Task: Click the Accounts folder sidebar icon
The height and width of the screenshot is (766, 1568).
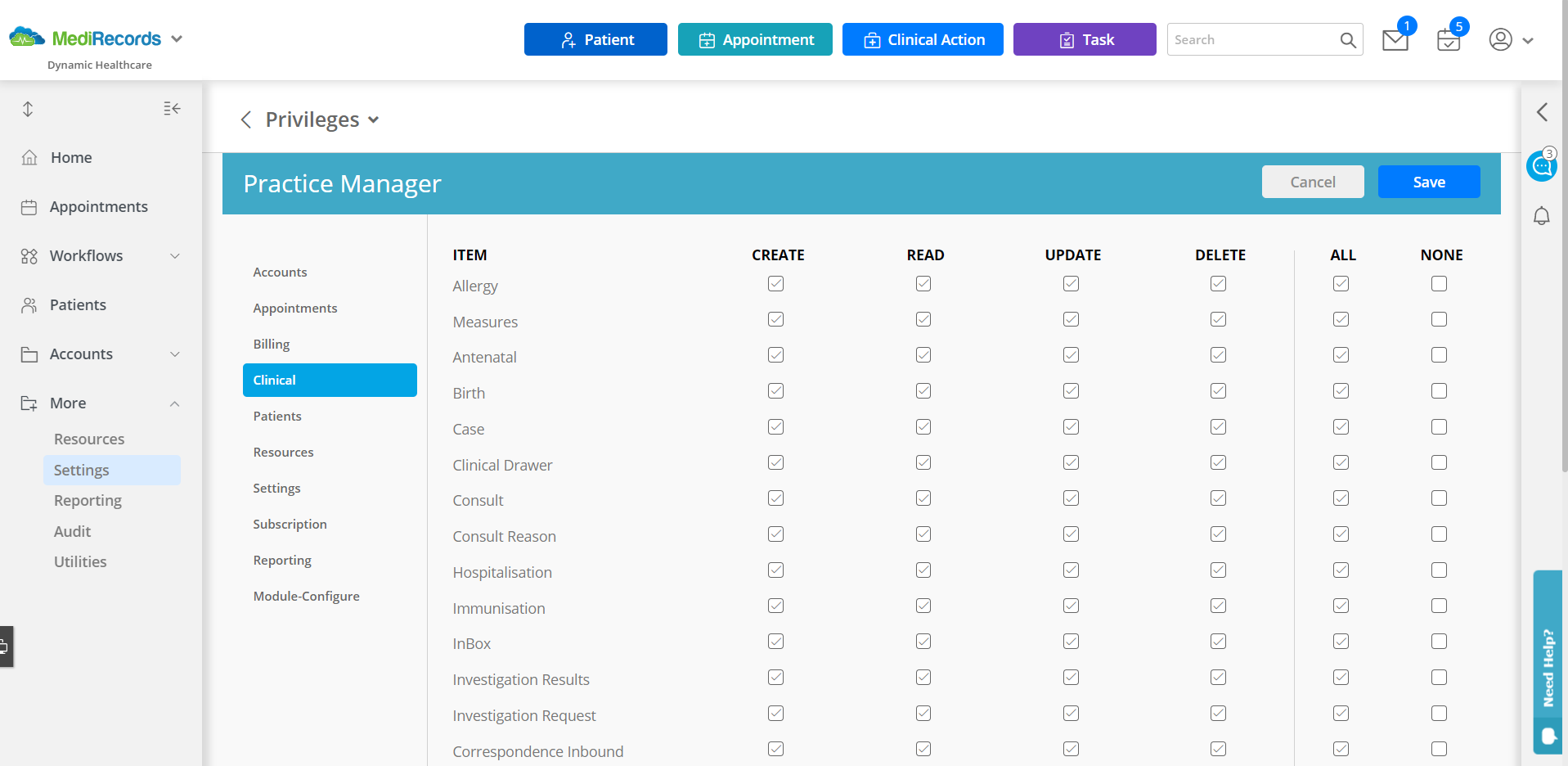Action: (x=29, y=354)
